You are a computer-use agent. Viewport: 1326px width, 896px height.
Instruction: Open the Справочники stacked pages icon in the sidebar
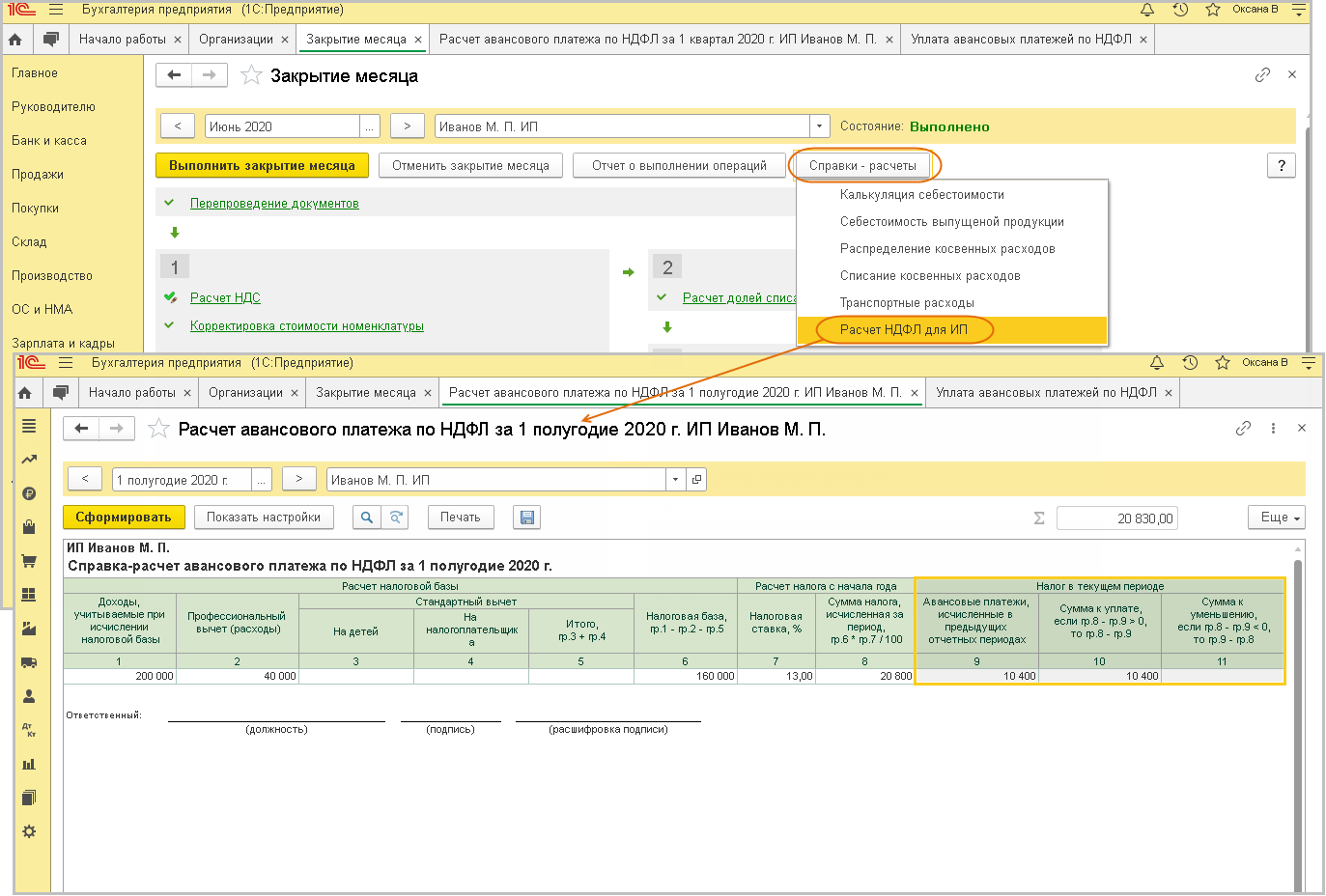click(29, 798)
